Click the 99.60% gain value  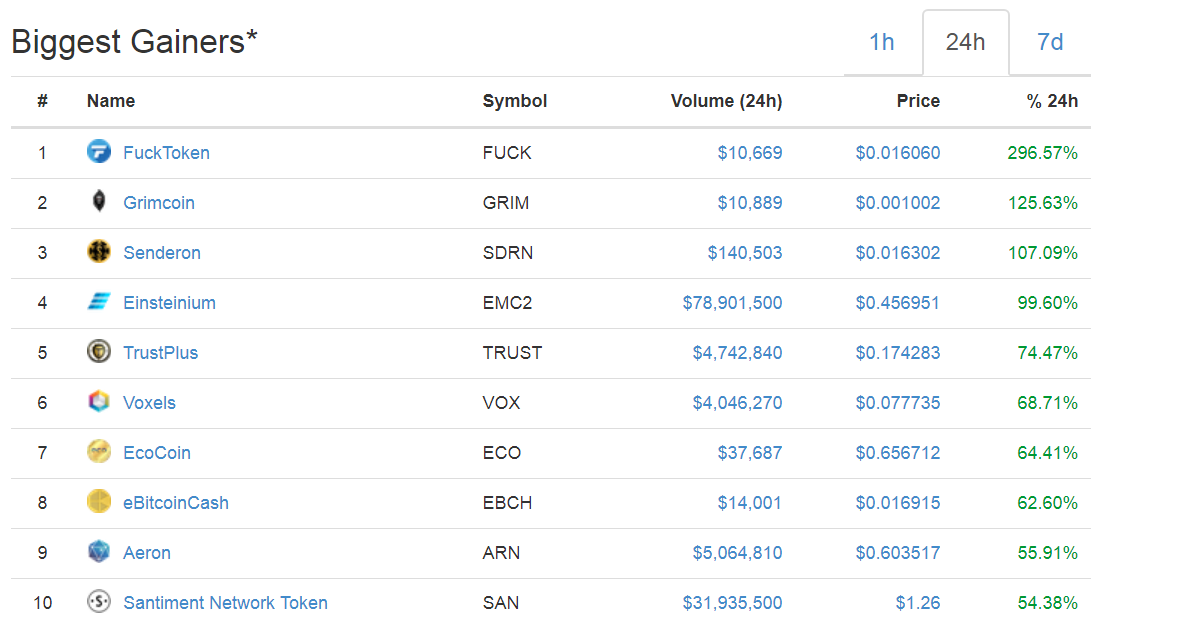(x=1048, y=303)
